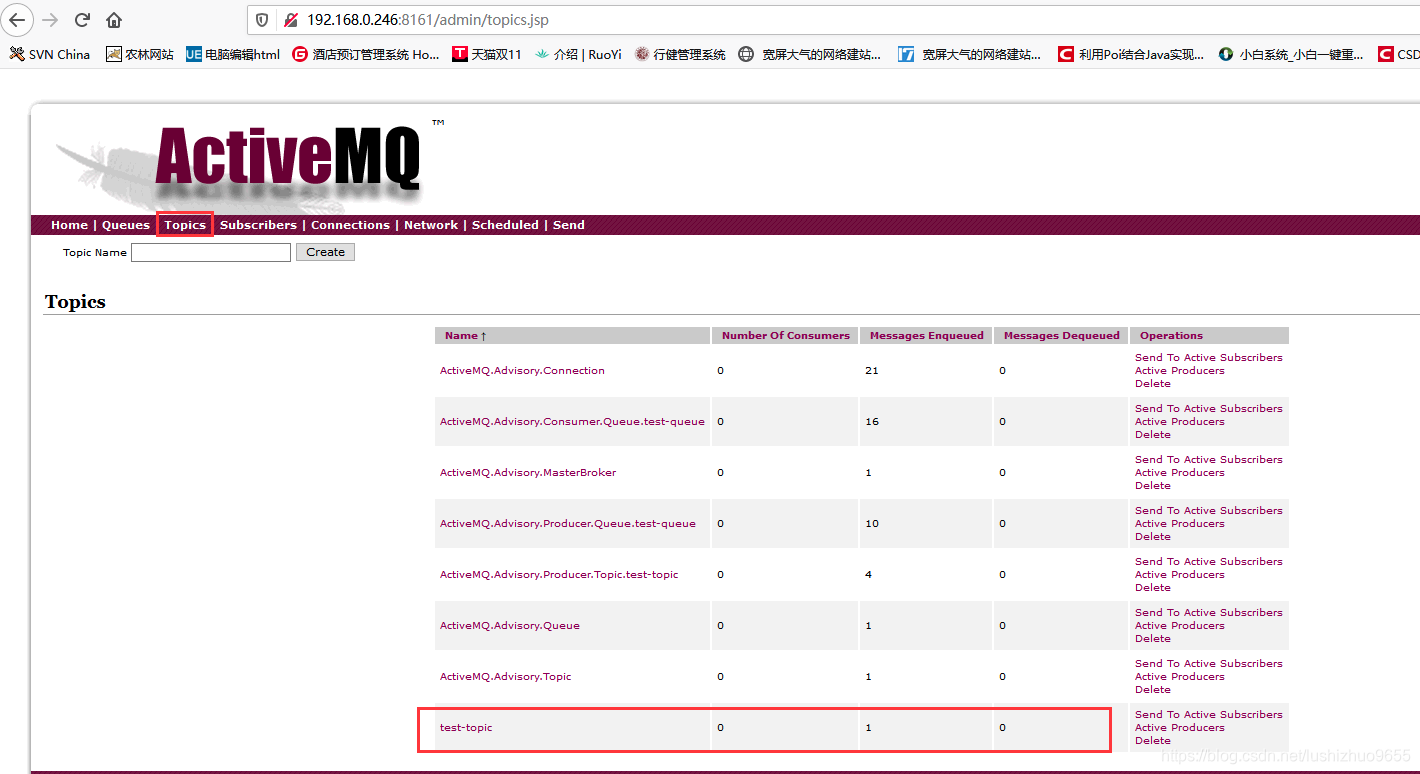Click the address bar URL
The height and width of the screenshot is (774, 1420).
(x=428, y=20)
